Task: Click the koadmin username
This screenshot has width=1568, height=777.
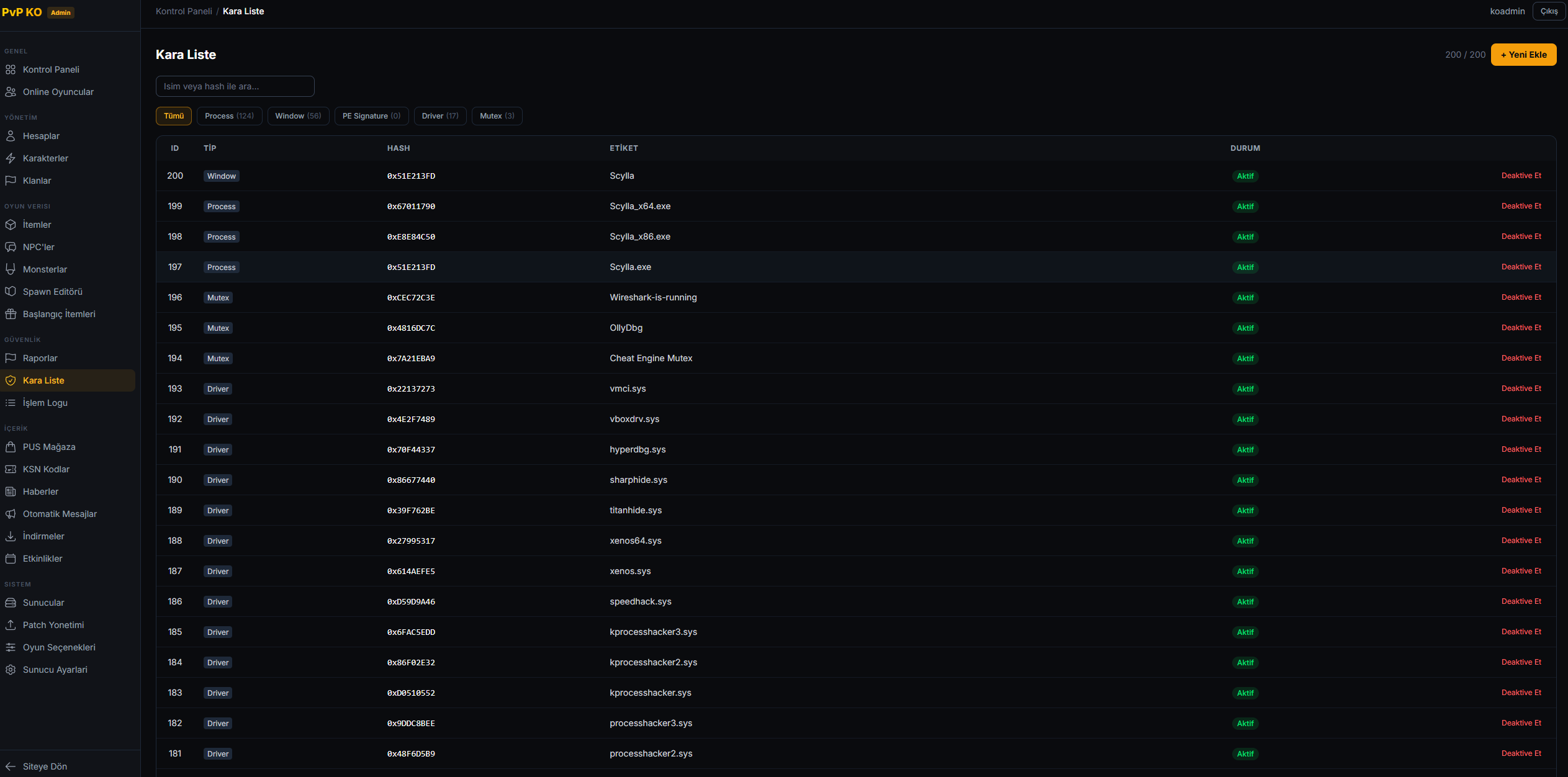Action: (x=1507, y=11)
